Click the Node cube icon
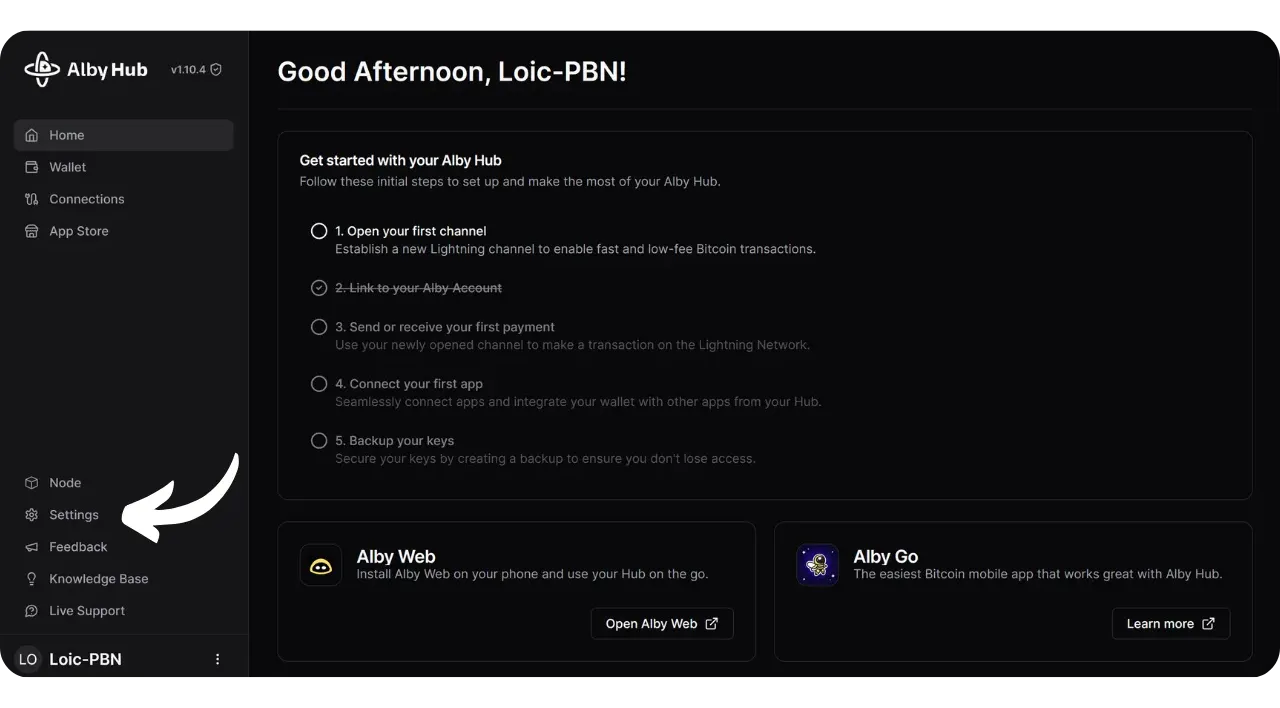 pyautogui.click(x=31, y=483)
